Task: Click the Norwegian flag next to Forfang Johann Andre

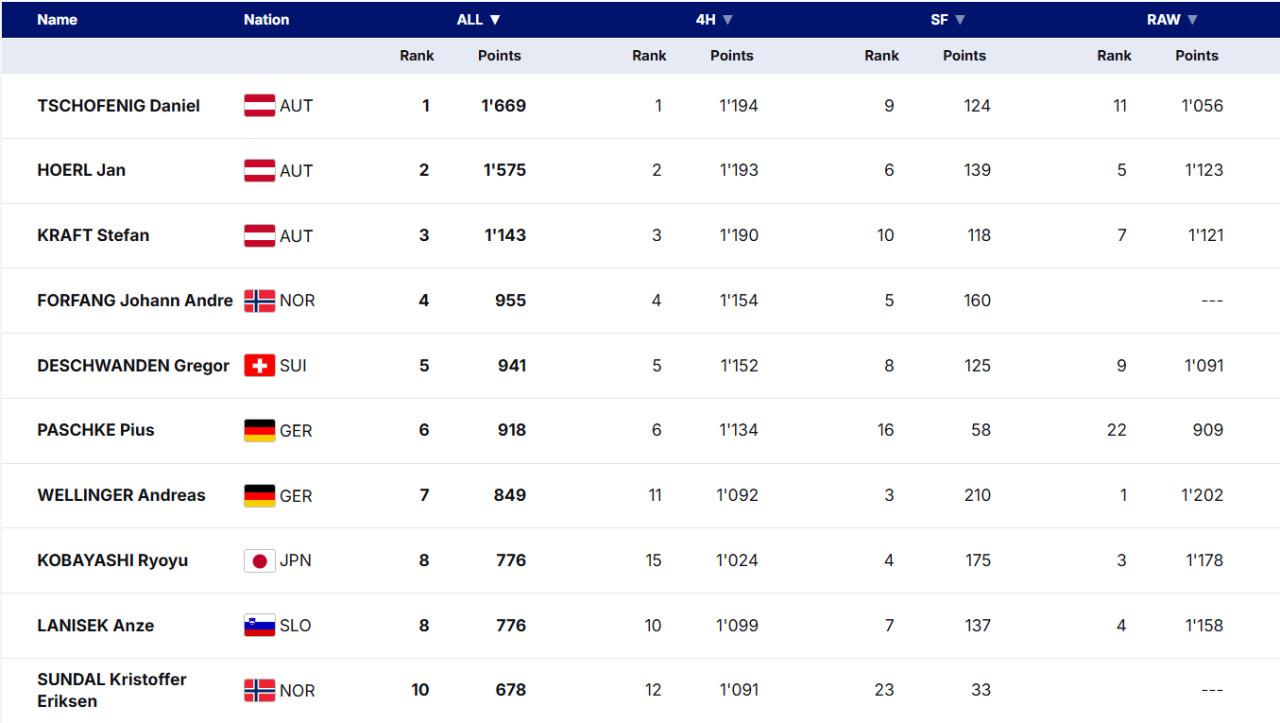Action: 259,300
